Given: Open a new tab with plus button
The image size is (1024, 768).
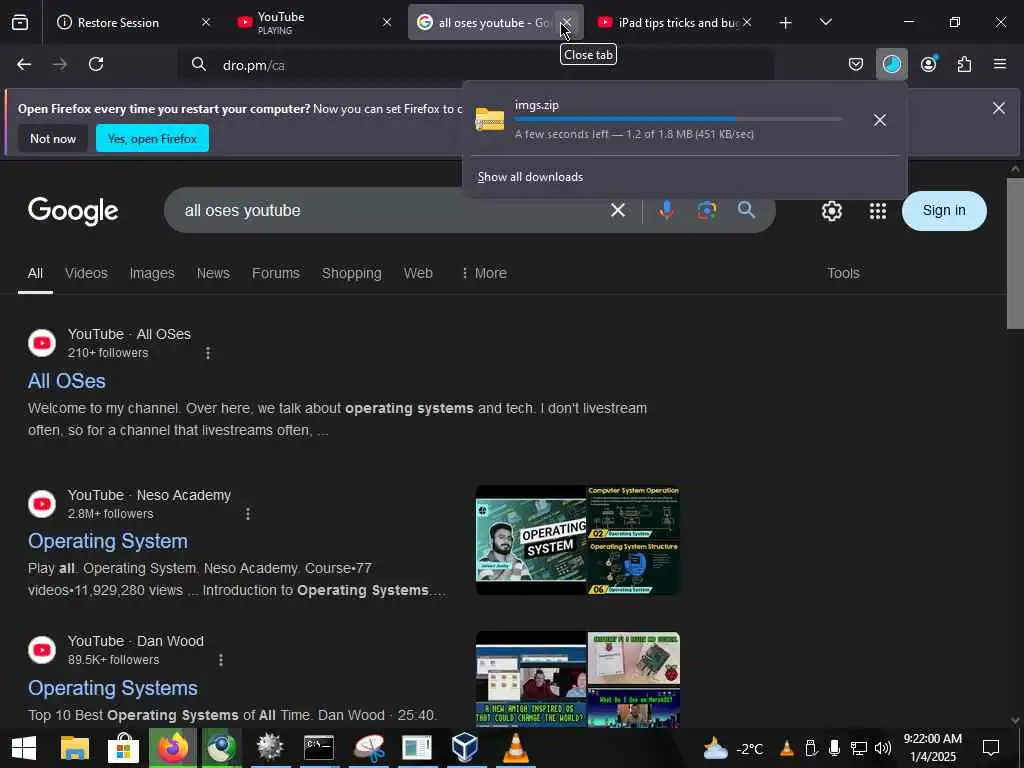Looking at the screenshot, I should [x=786, y=23].
